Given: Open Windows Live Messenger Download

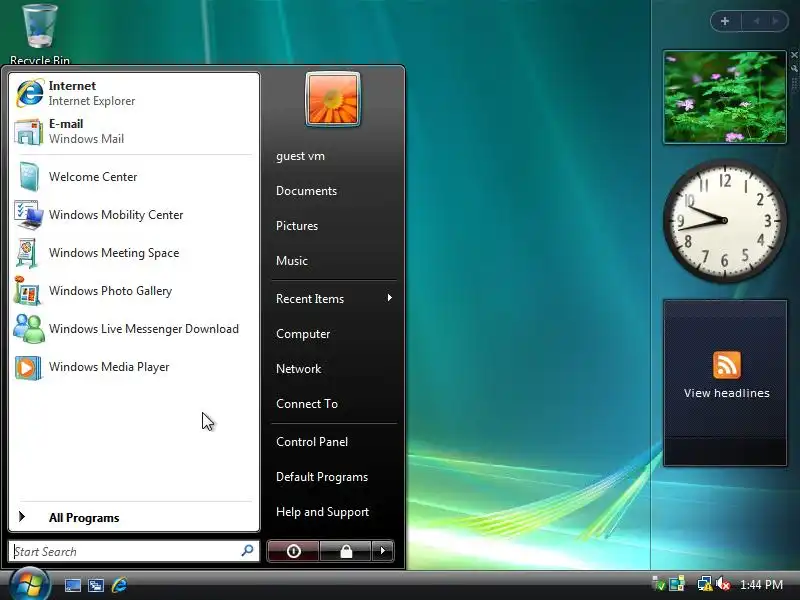Looking at the screenshot, I should point(134,329).
